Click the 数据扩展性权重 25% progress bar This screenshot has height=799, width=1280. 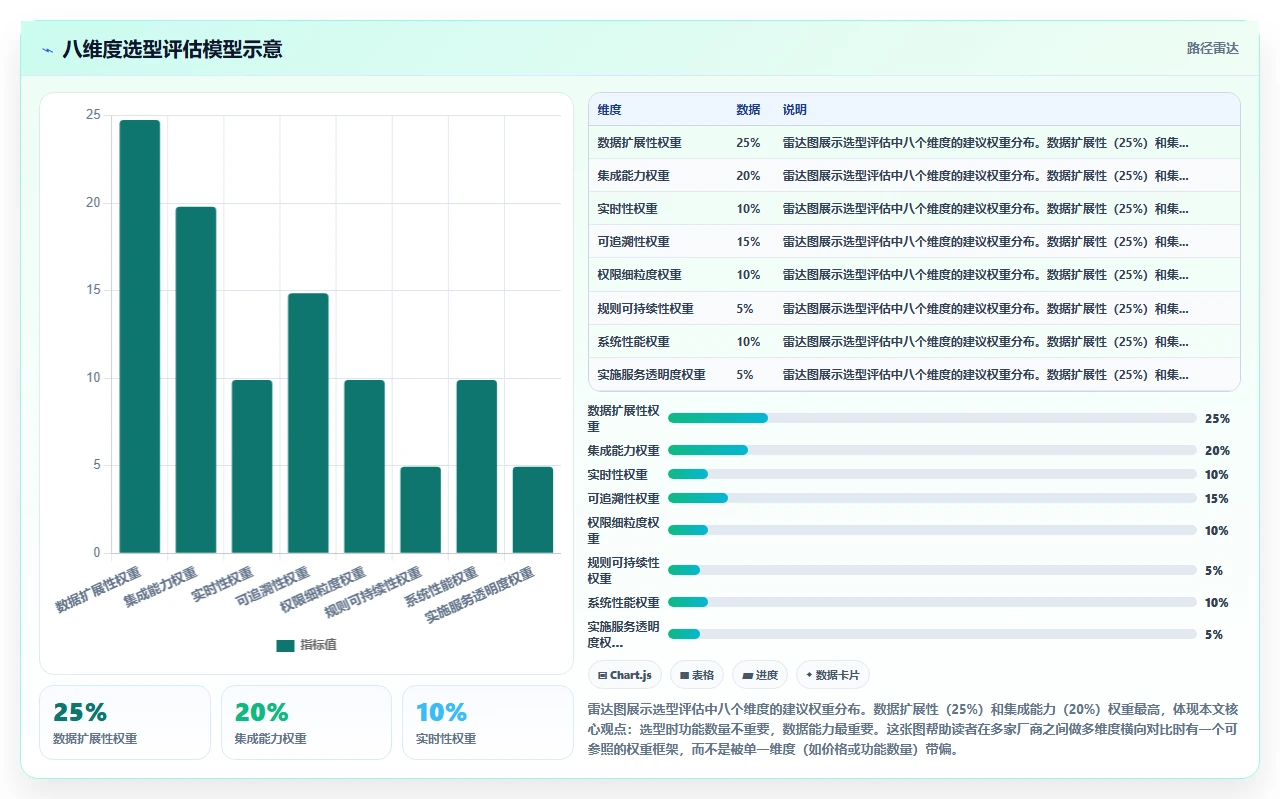pos(932,418)
